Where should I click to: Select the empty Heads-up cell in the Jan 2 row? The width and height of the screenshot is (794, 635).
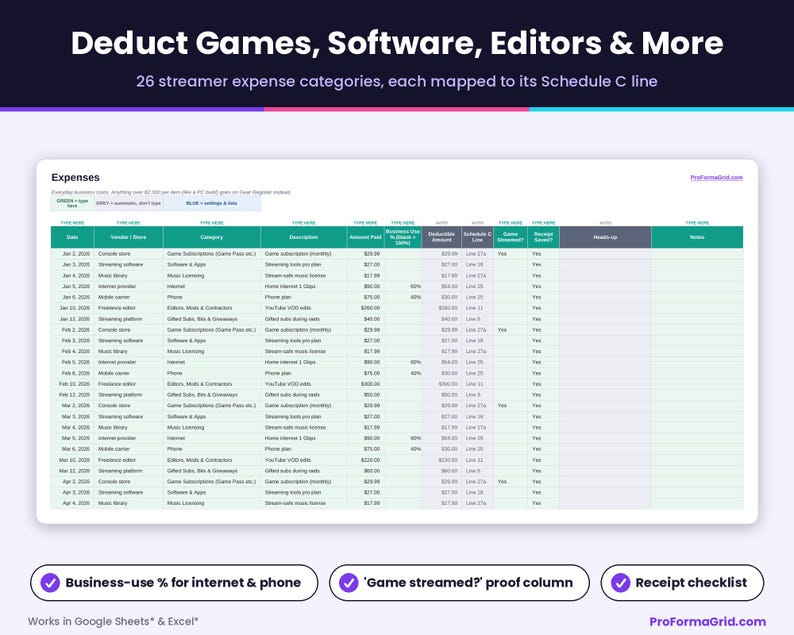pos(605,254)
